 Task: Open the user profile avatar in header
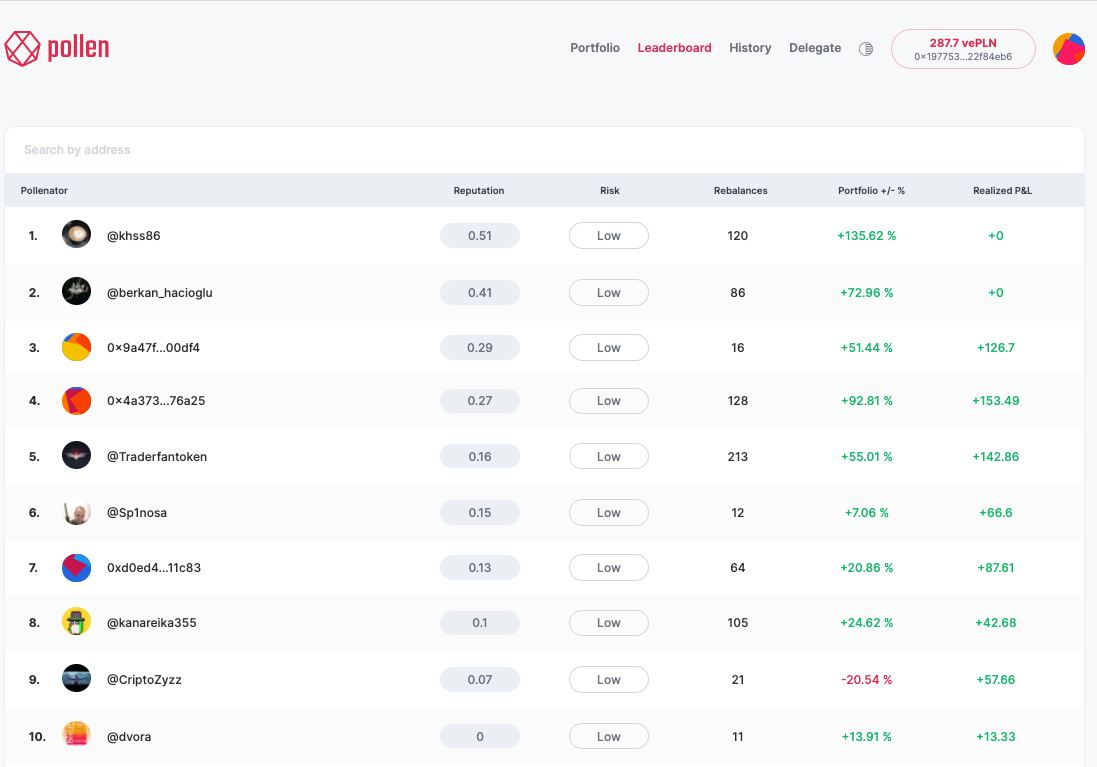tap(1068, 49)
